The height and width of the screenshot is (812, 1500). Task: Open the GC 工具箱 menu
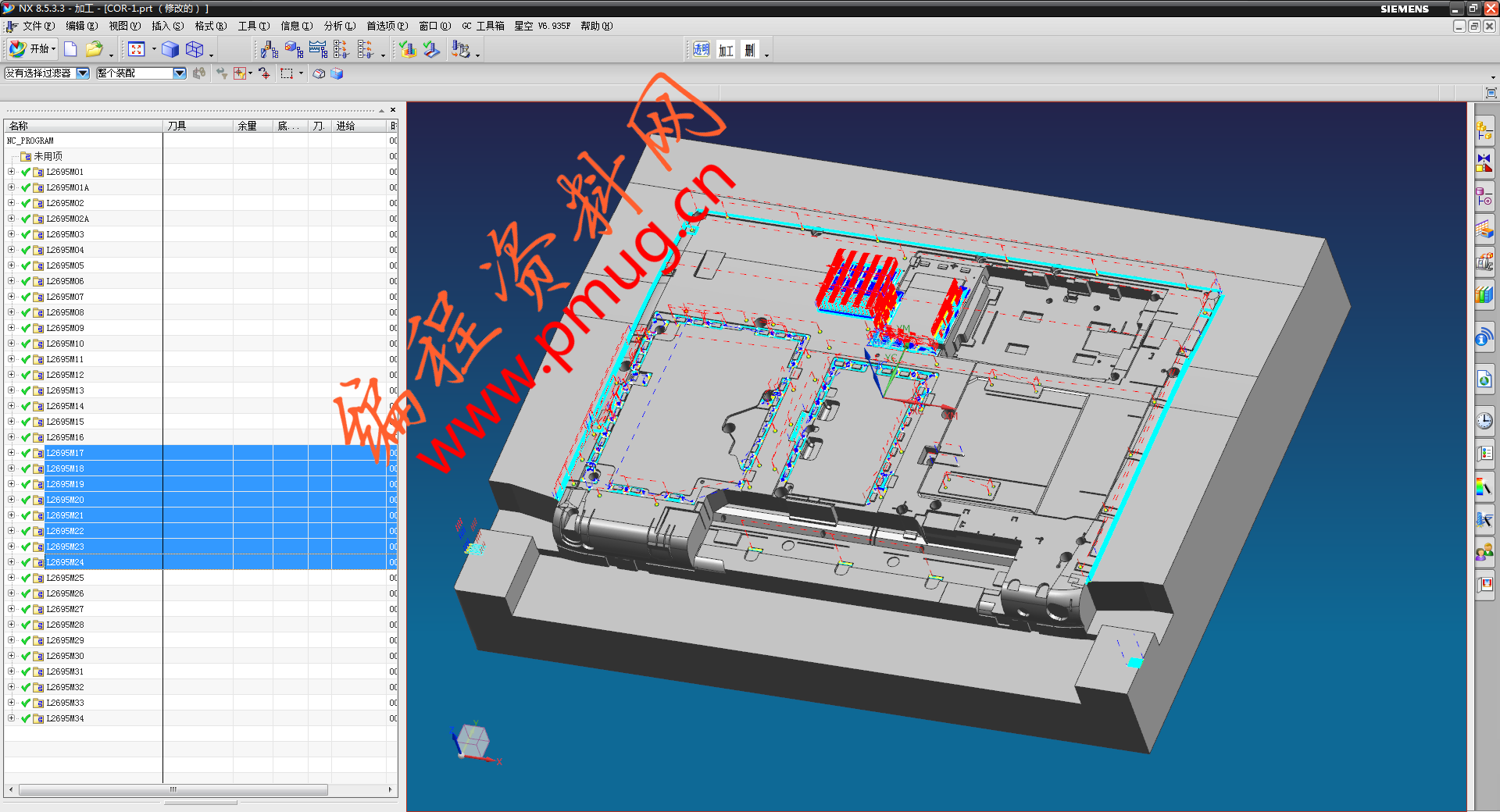pos(483,26)
